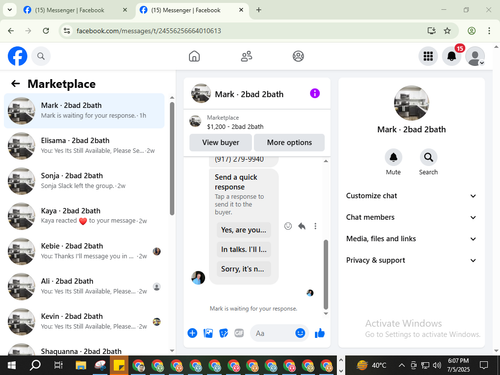This screenshot has width=500, height=375.
Task: Open the Groups icon in top navigation
Action: [298, 56]
